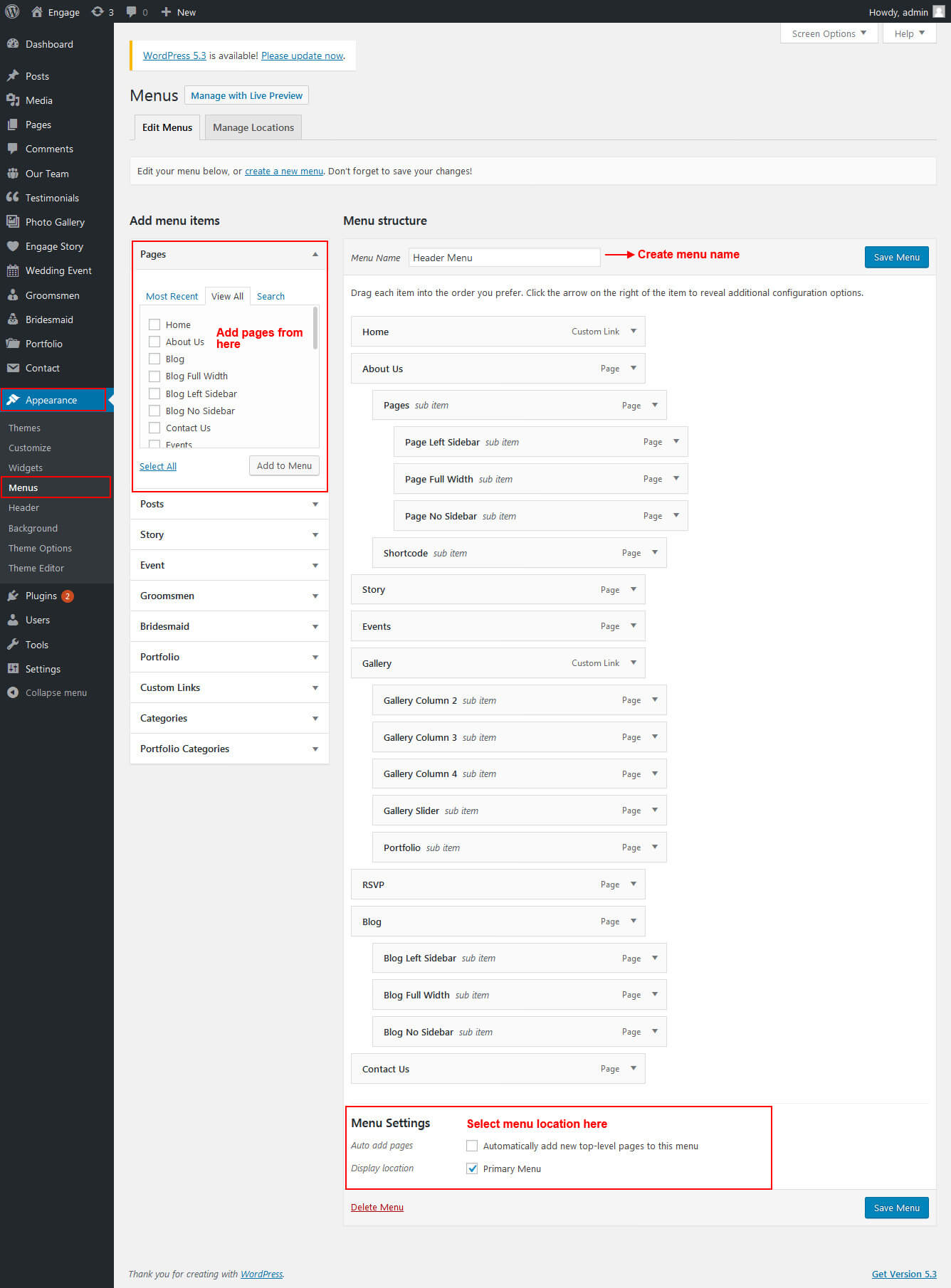Click the WordPress logo icon in admin bar
The height and width of the screenshot is (1288, 951).
(x=12, y=11)
